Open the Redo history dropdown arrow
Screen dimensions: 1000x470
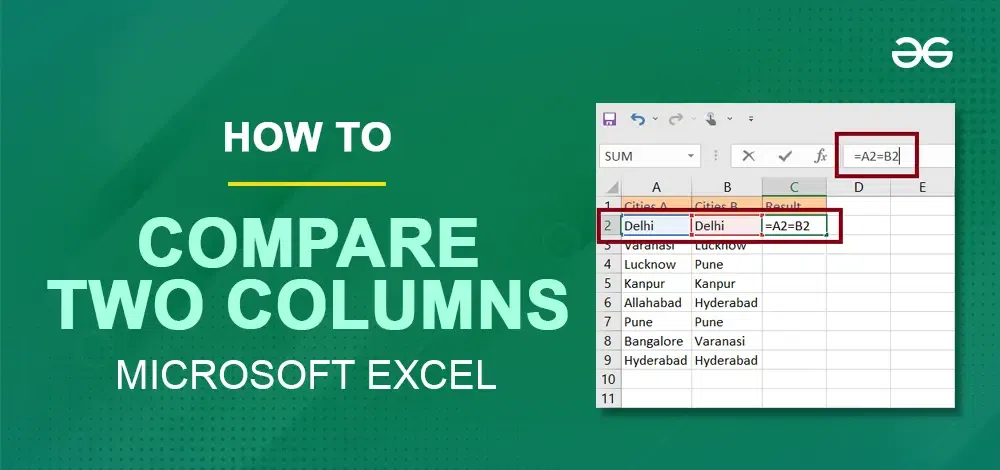(x=693, y=119)
